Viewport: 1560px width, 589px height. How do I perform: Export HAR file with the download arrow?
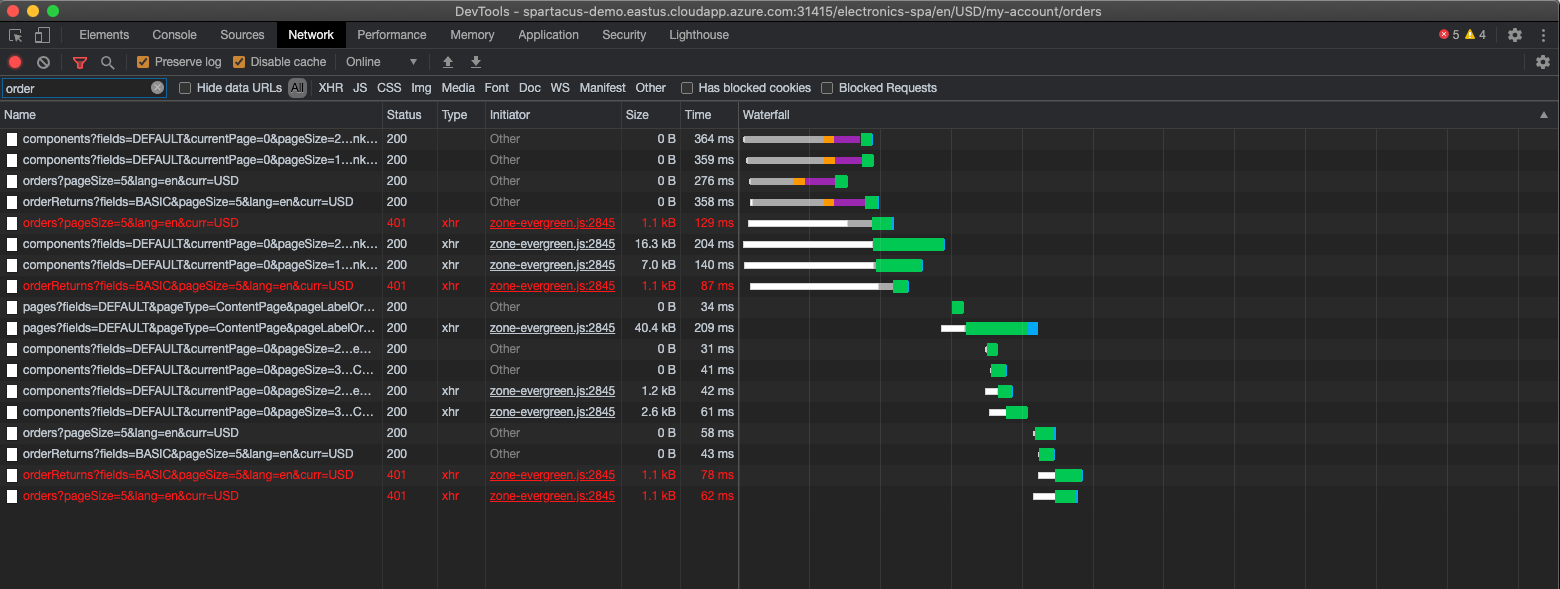[x=475, y=61]
